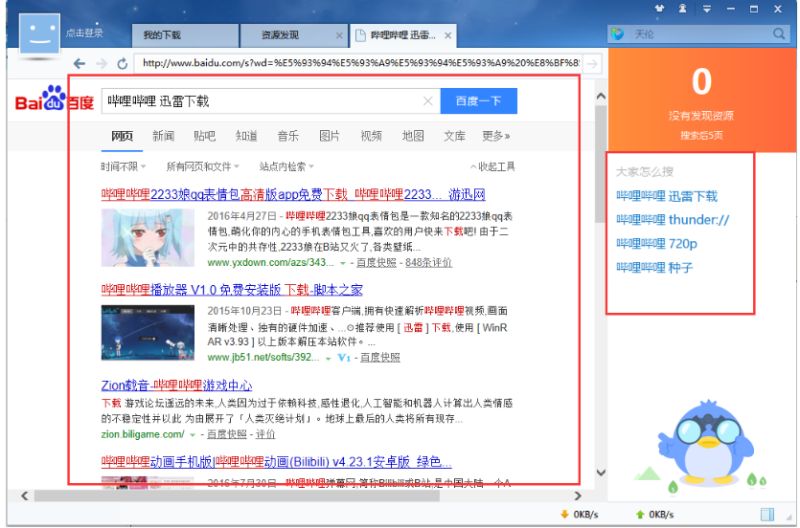Go forward with the forward arrow
This screenshot has height=528, width=800.
102,63
